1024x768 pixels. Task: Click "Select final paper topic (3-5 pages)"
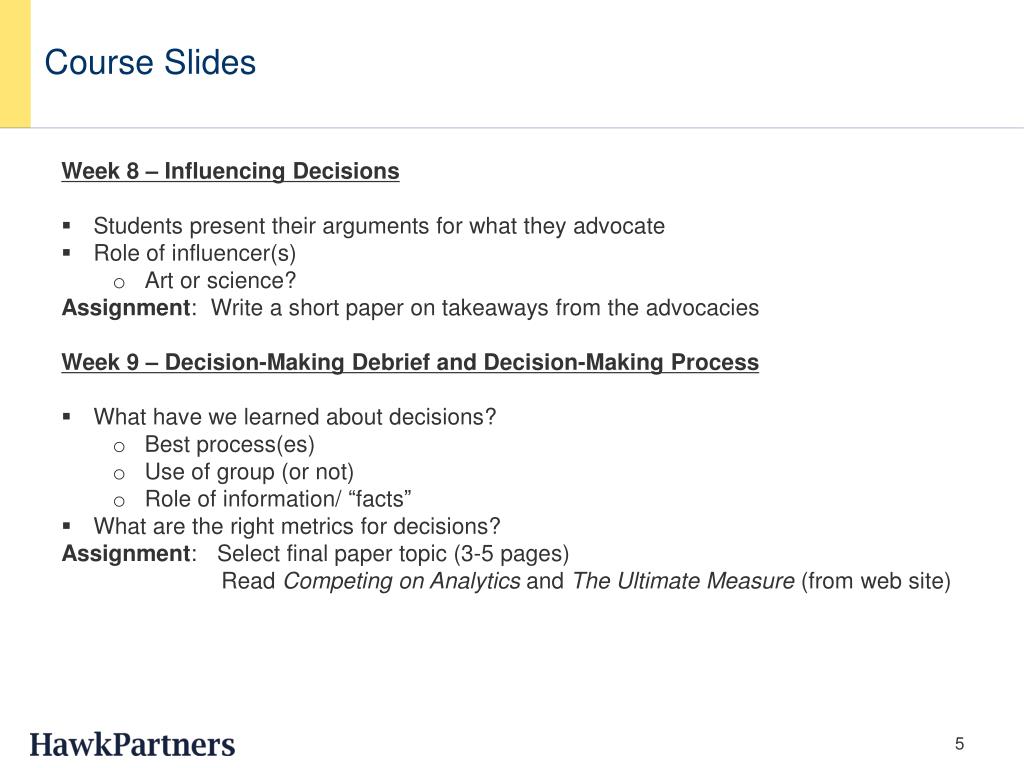point(393,554)
